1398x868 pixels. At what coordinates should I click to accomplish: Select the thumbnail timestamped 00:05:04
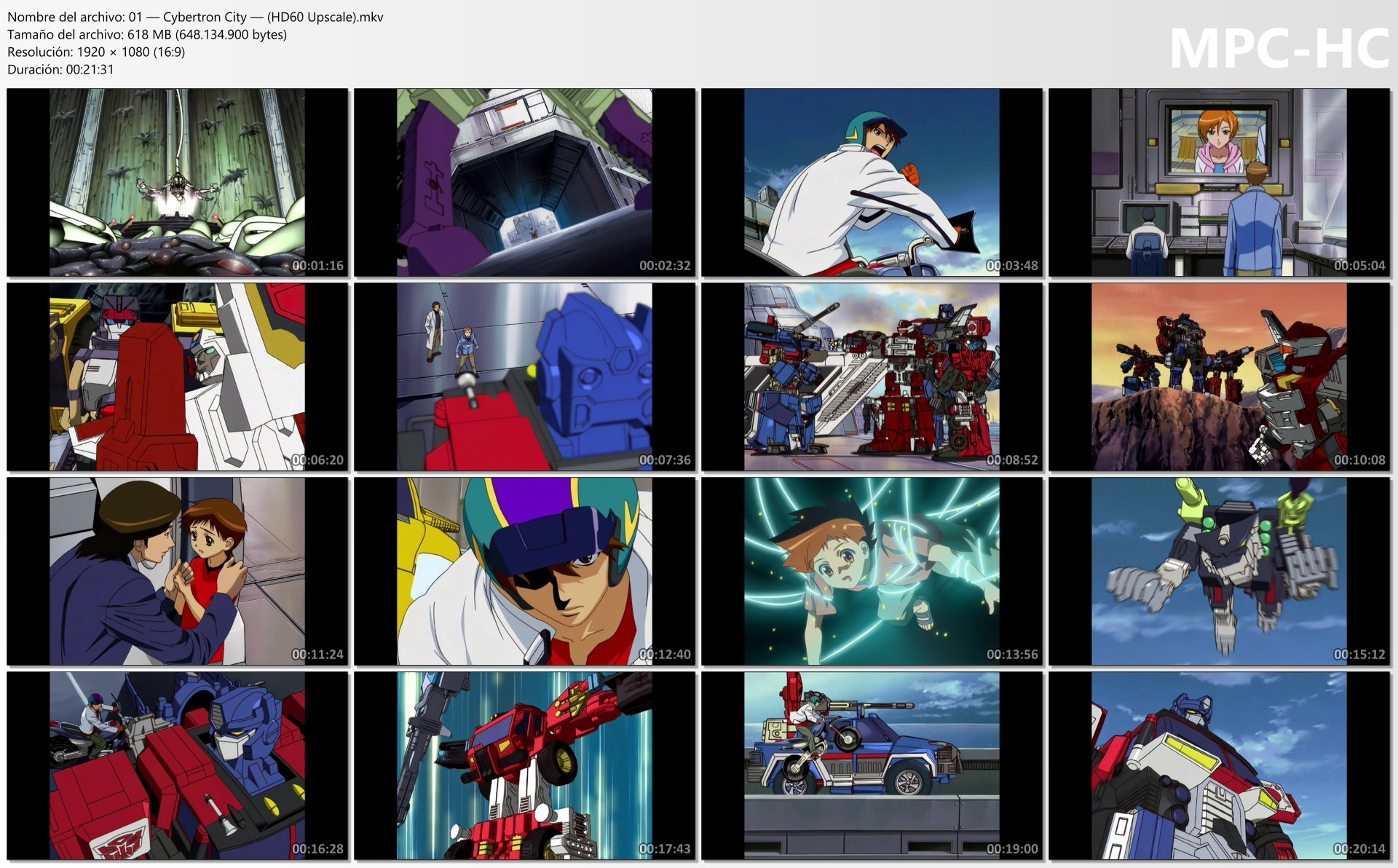pyautogui.click(x=1220, y=182)
